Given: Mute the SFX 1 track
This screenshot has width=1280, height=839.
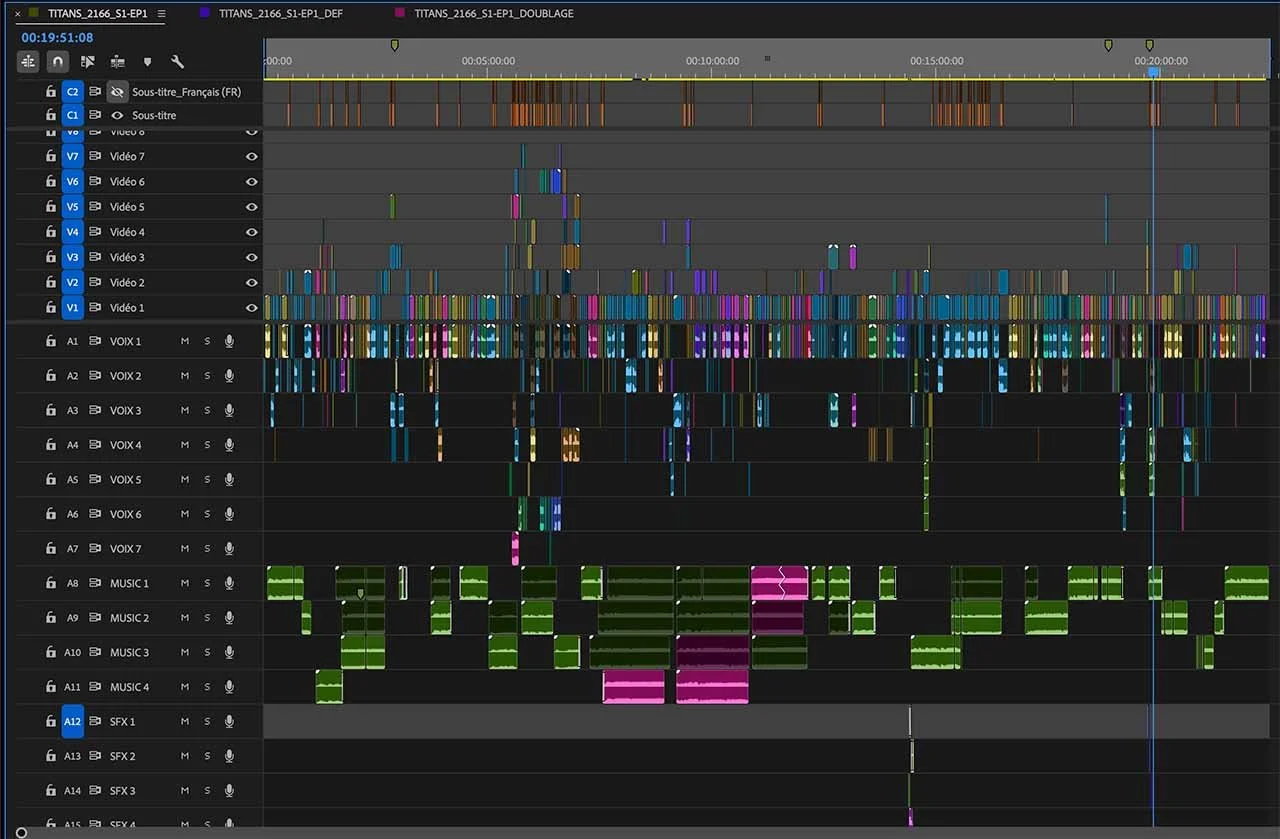Looking at the screenshot, I should [x=185, y=722].
